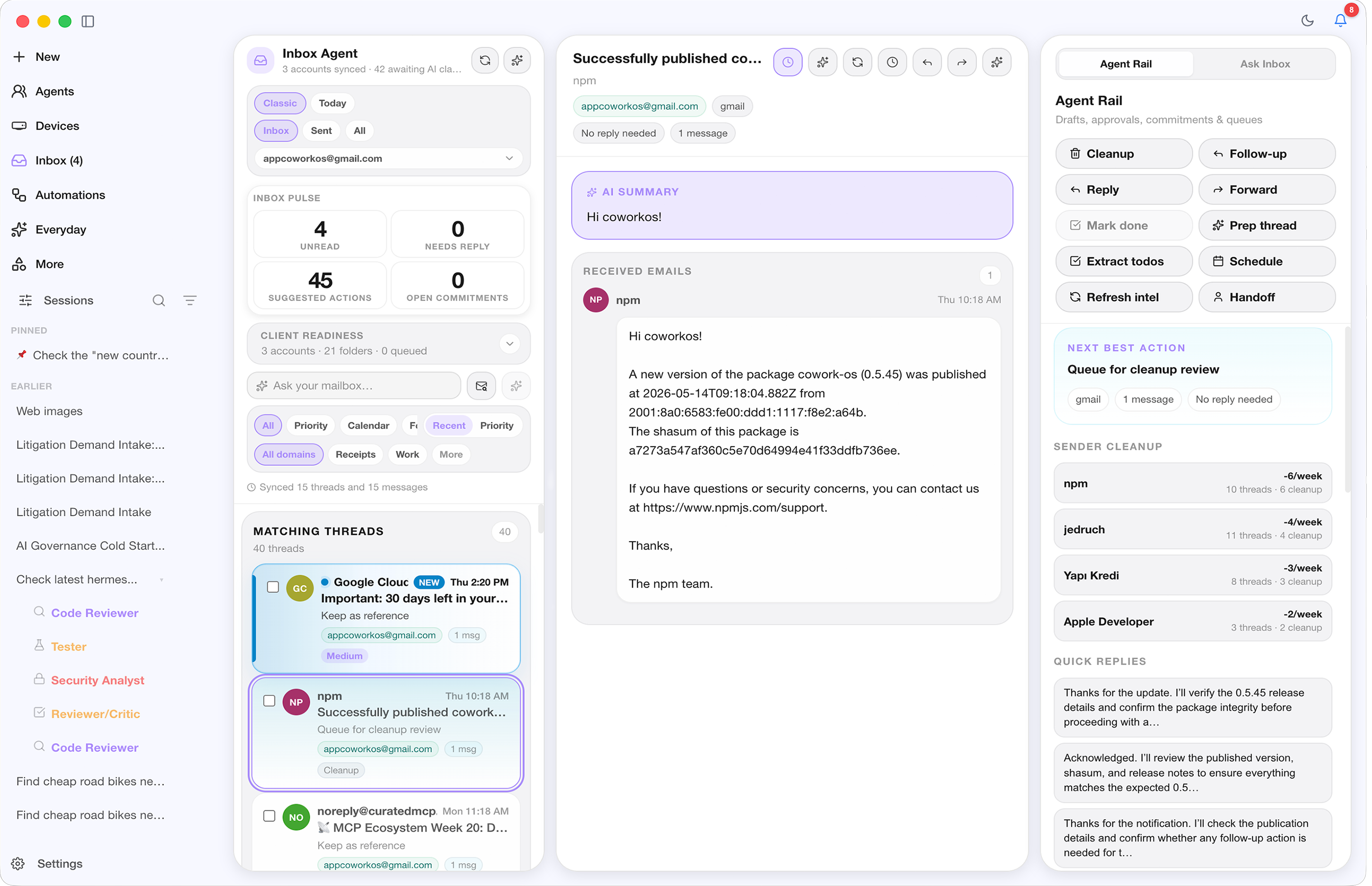Search sessions with magnifier icon
This screenshot has width=1372, height=886.
(159, 300)
